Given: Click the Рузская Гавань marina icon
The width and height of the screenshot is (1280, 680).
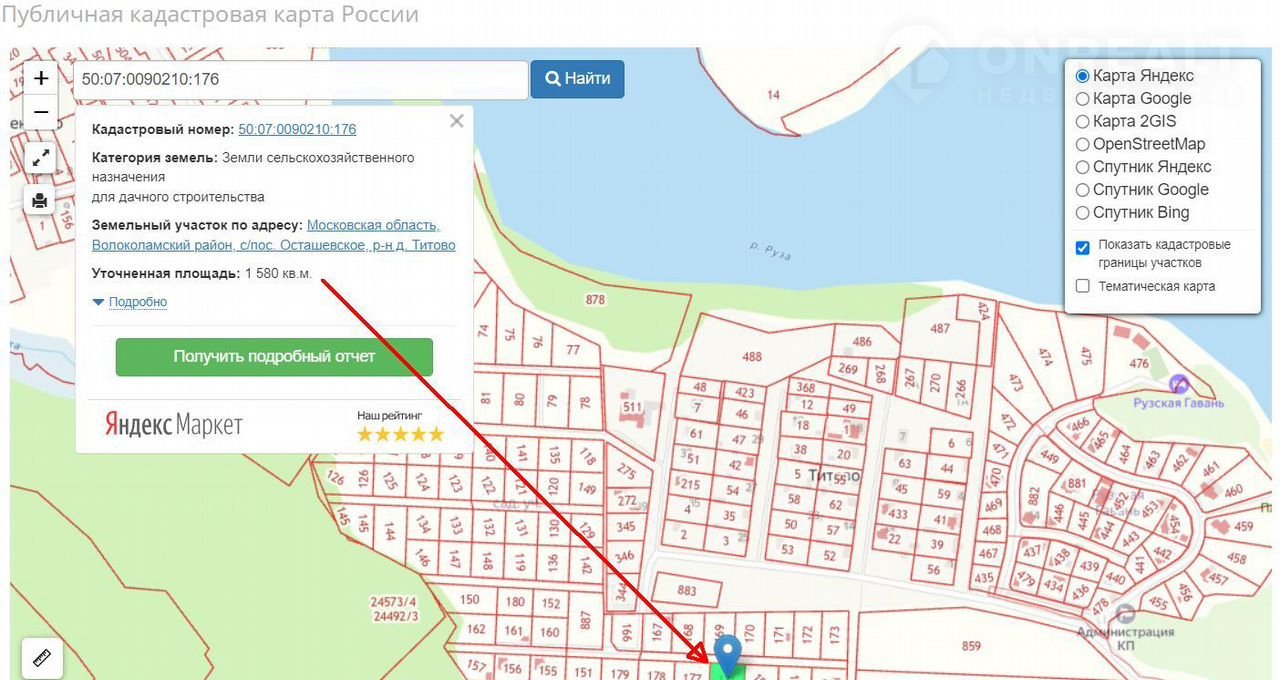Looking at the screenshot, I should tap(1179, 383).
